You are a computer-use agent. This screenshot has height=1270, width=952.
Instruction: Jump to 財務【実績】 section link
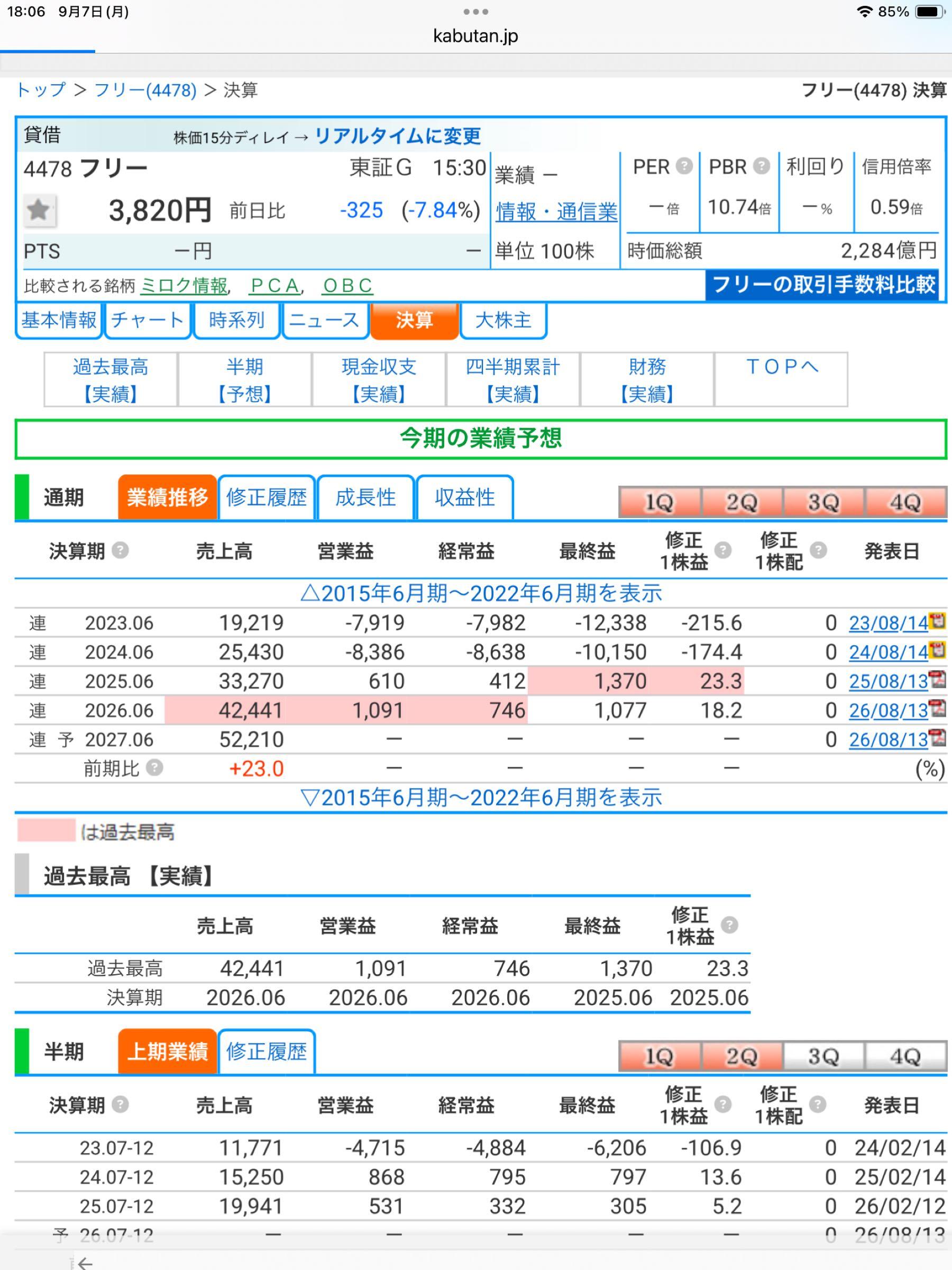pos(647,379)
